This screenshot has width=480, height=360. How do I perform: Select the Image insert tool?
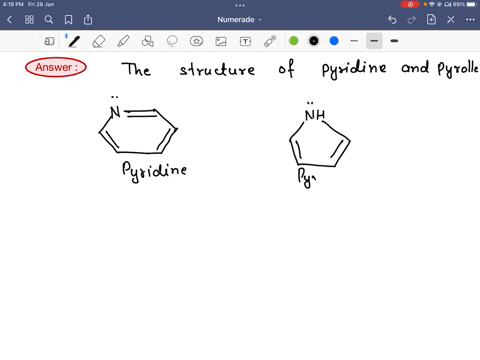(x=221, y=41)
